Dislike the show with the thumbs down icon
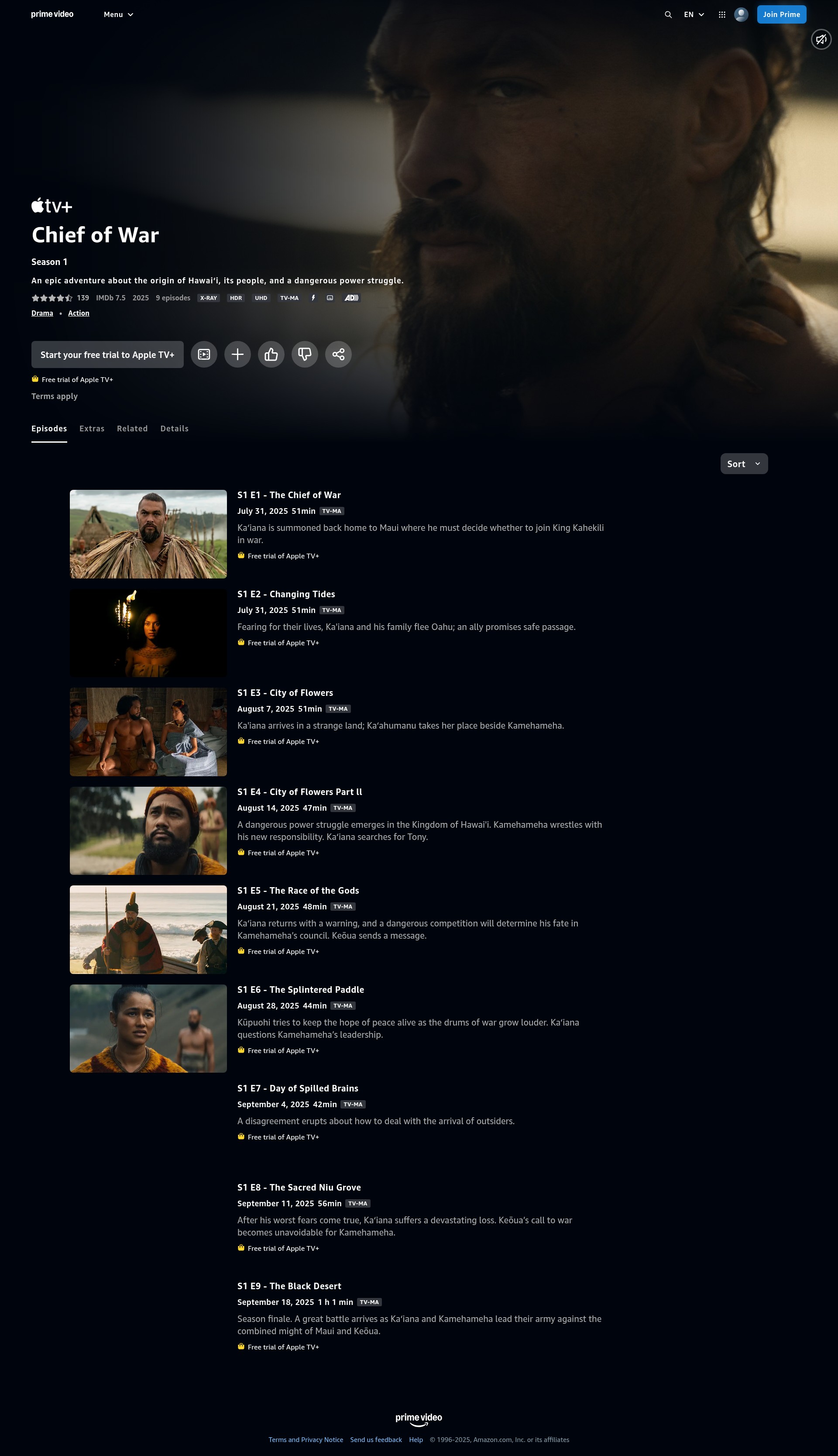The width and height of the screenshot is (838, 1456). point(305,354)
